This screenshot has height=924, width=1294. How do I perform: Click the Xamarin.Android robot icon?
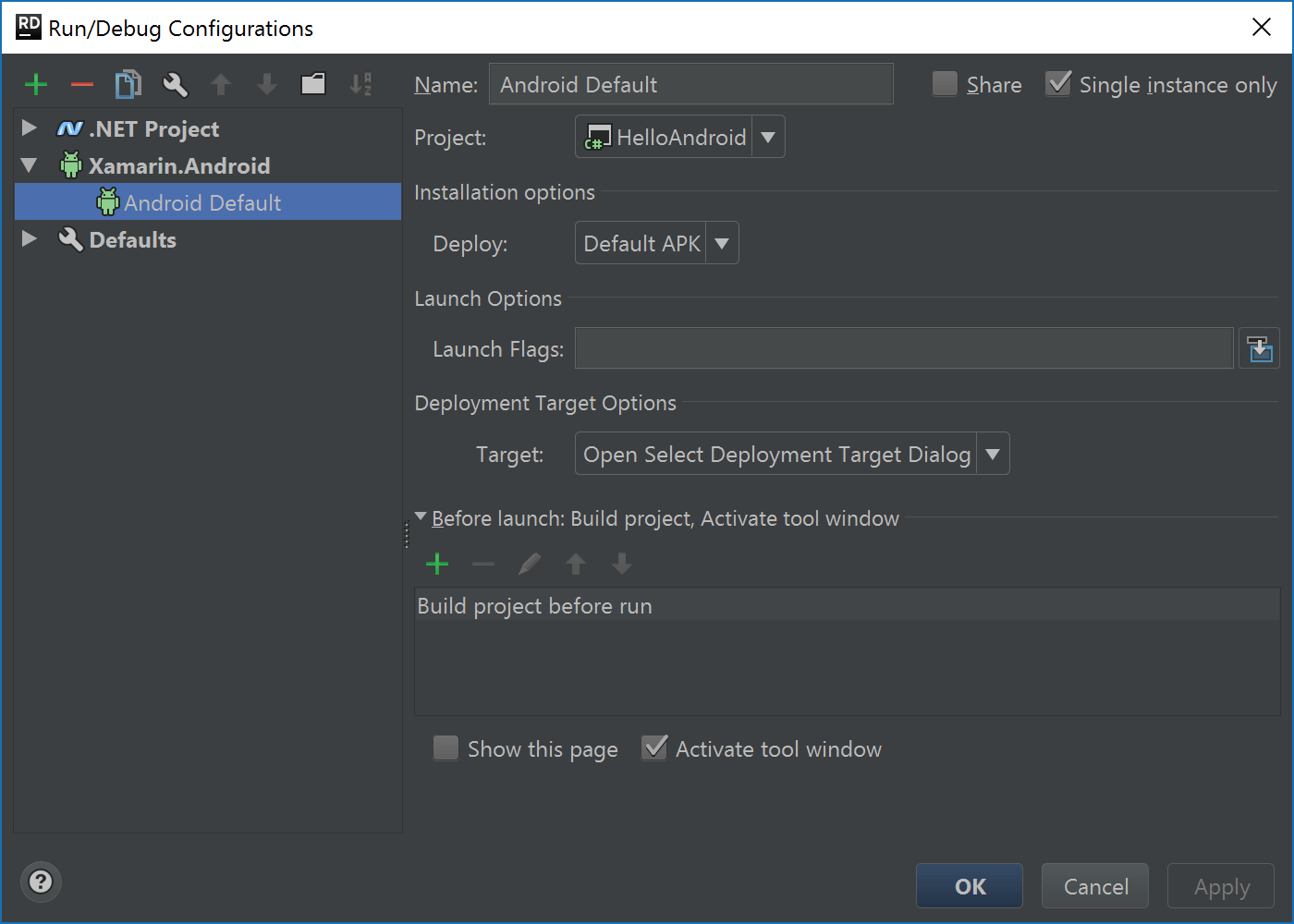pos(71,164)
